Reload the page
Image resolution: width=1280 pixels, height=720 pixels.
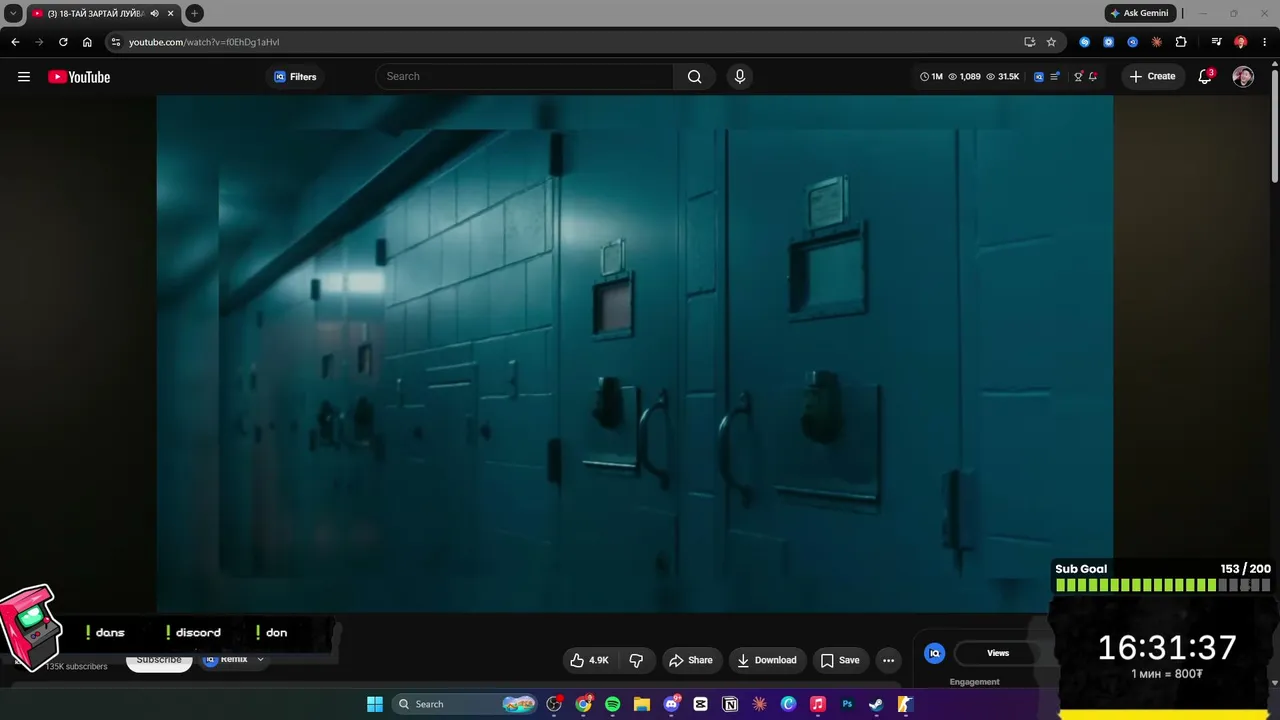(63, 42)
